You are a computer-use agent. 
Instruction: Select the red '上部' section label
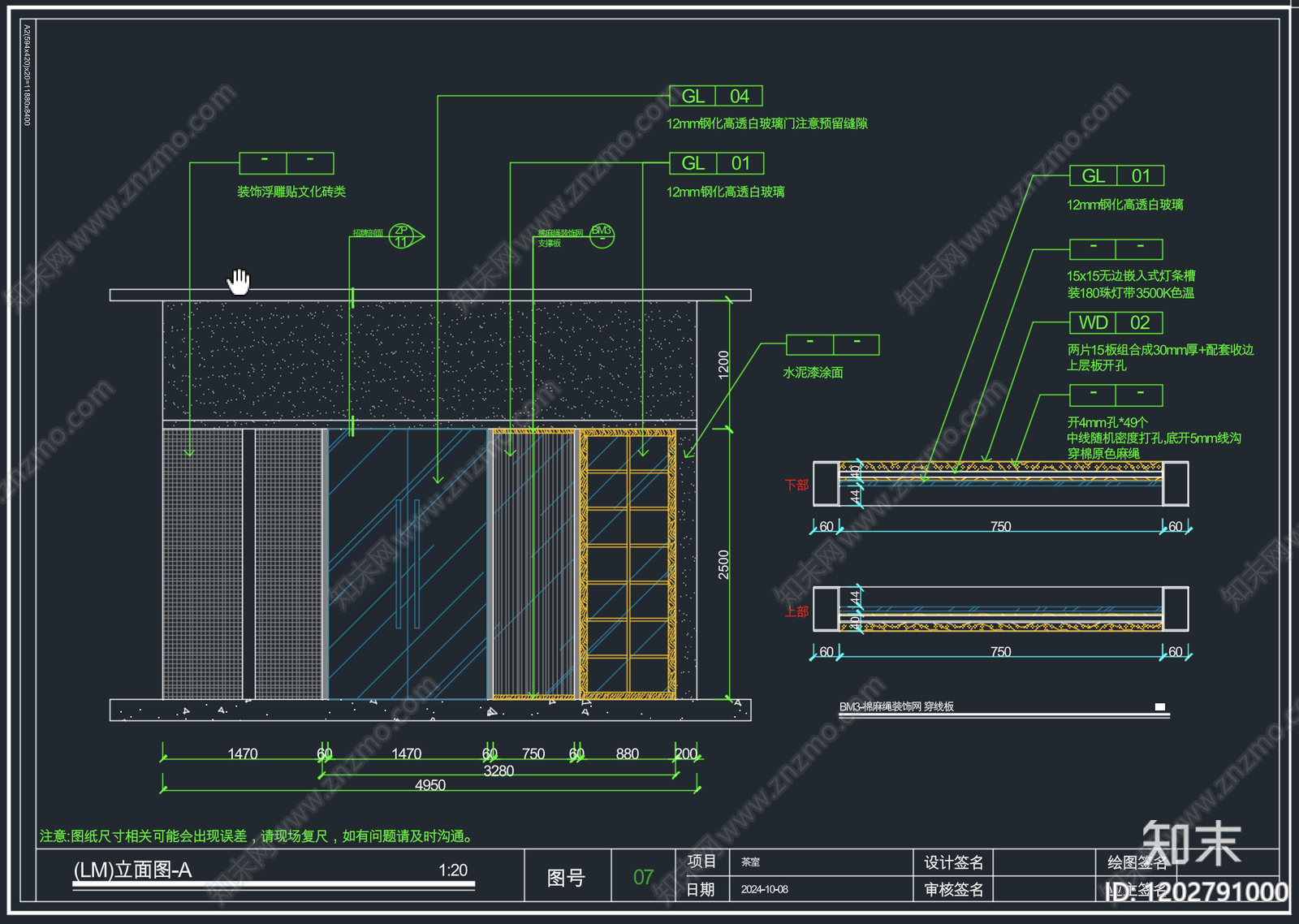click(x=796, y=611)
